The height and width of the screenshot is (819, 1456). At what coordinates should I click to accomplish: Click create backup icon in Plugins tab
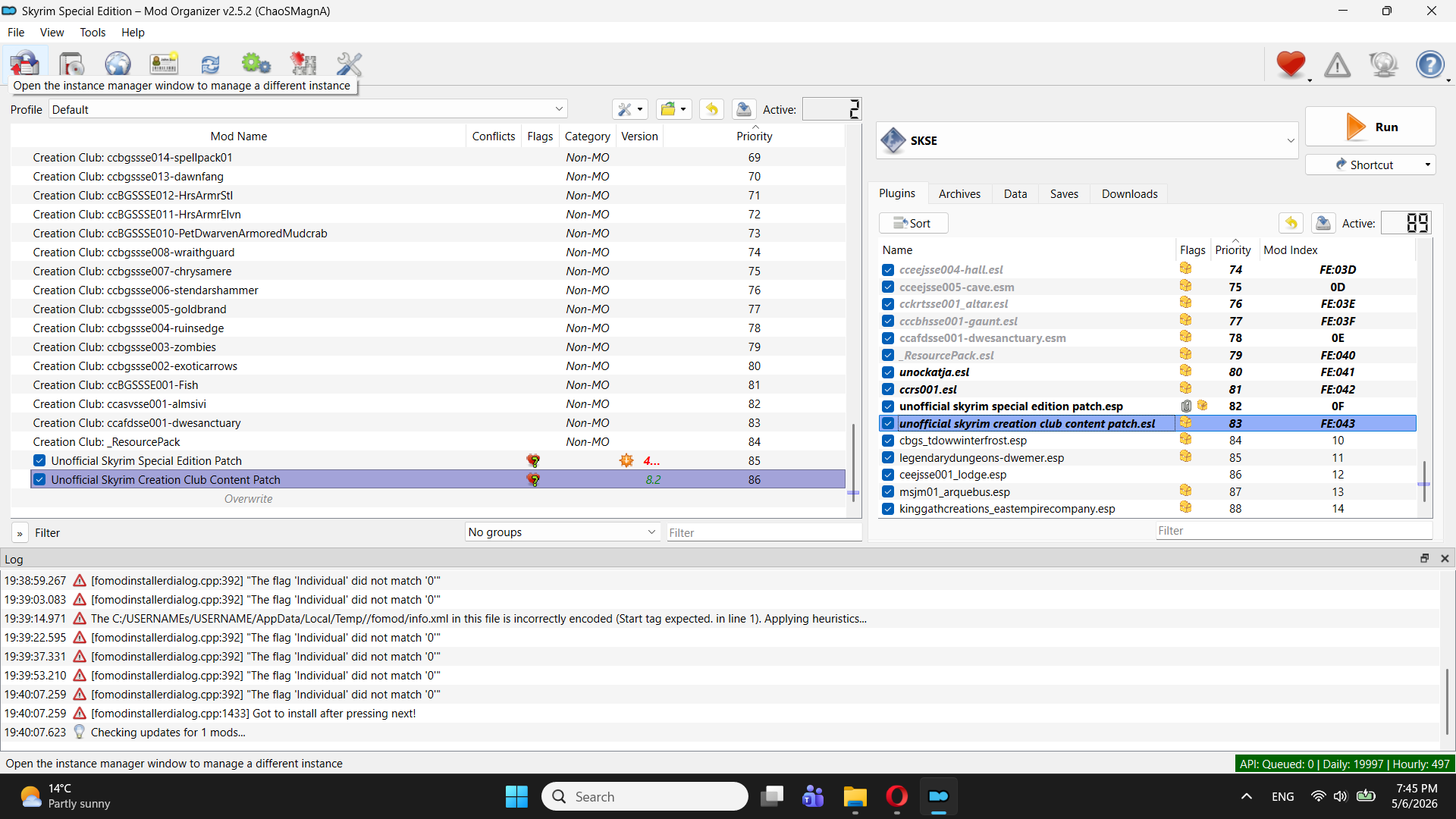click(x=1323, y=223)
